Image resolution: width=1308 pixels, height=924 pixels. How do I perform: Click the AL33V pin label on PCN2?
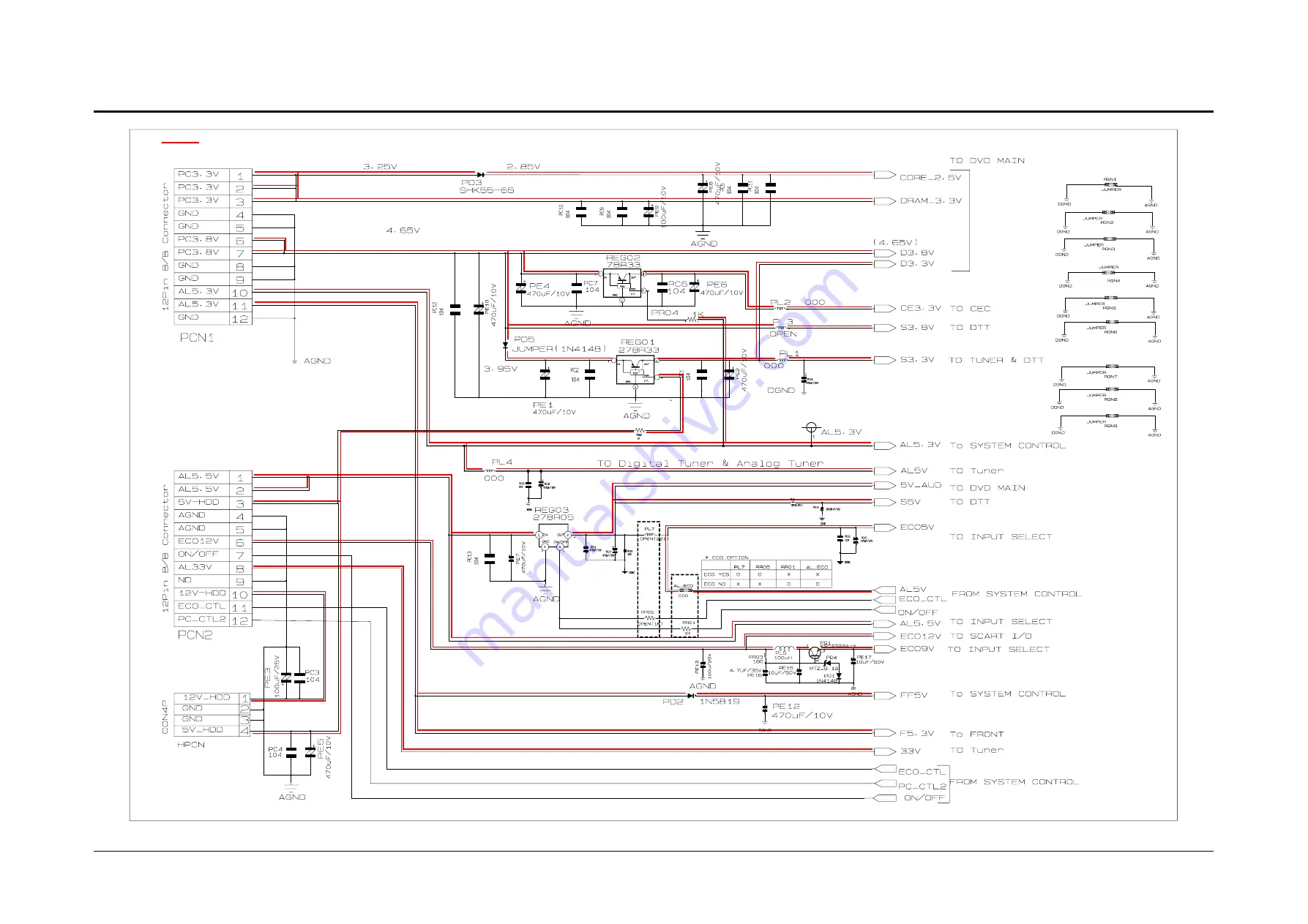(195, 567)
